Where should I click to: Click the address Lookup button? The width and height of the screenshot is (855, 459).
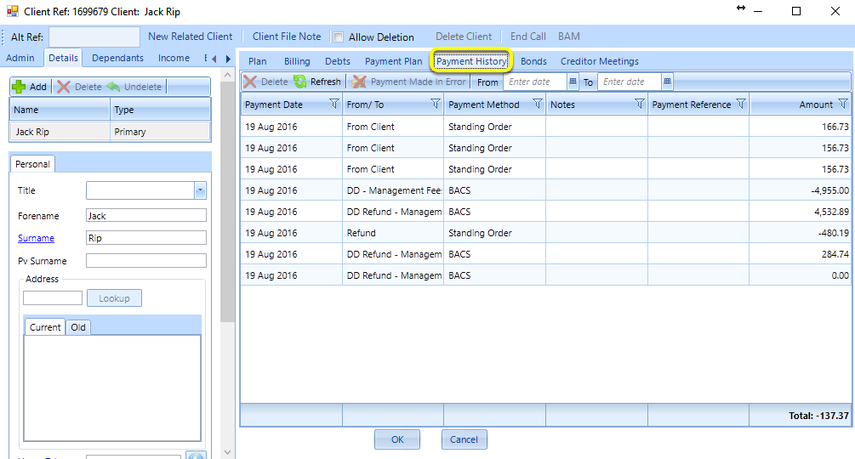[x=114, y=298]
